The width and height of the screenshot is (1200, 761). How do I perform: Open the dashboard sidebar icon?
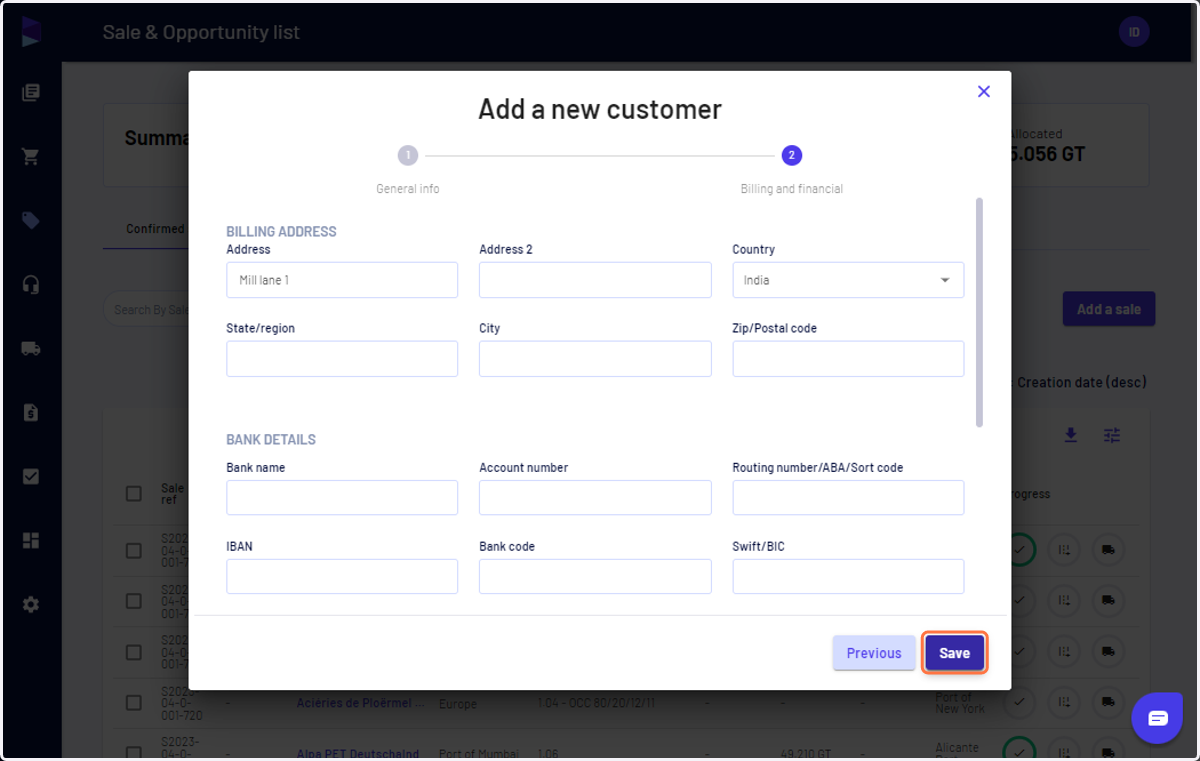pos(31,541)
